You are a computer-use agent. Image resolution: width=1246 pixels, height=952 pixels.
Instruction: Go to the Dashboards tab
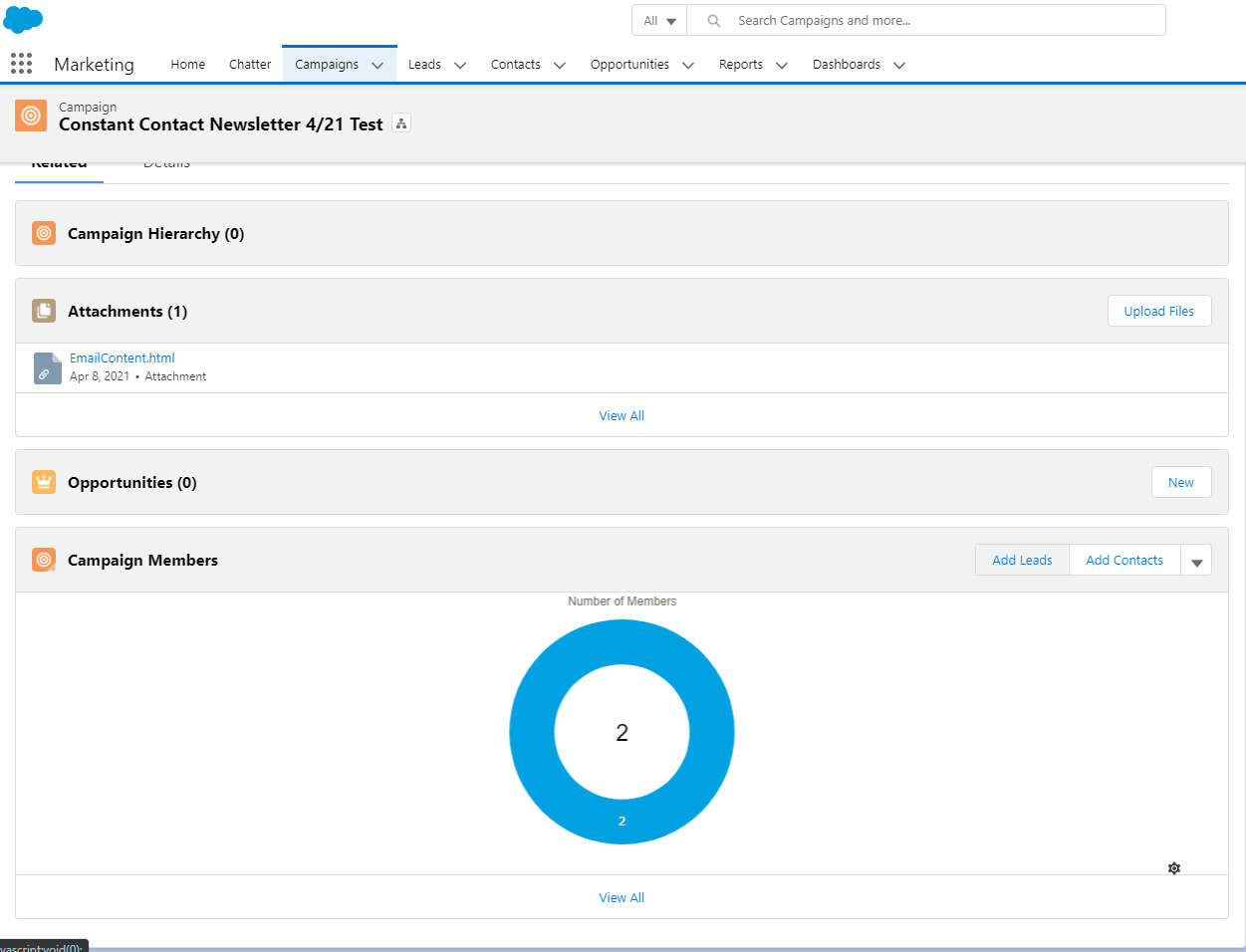click(x=847, y=64)
